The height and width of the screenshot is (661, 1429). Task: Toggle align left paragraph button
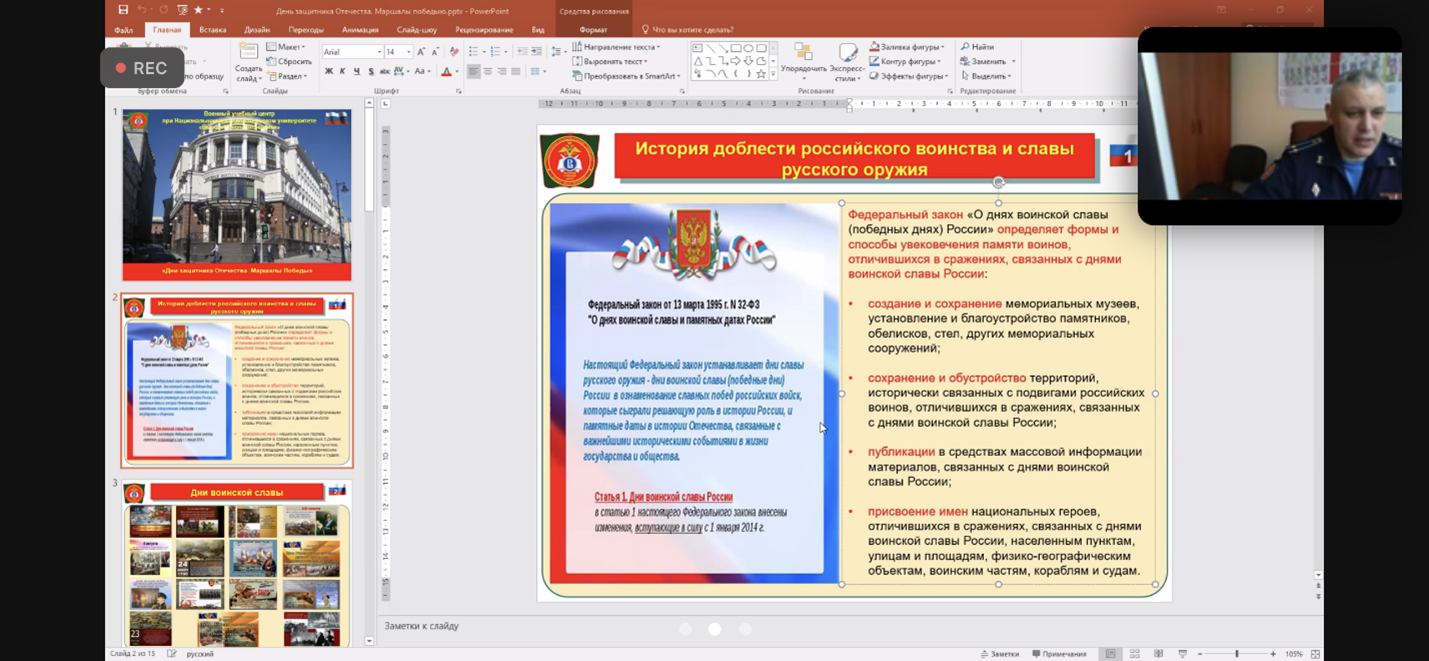point(473,71)
